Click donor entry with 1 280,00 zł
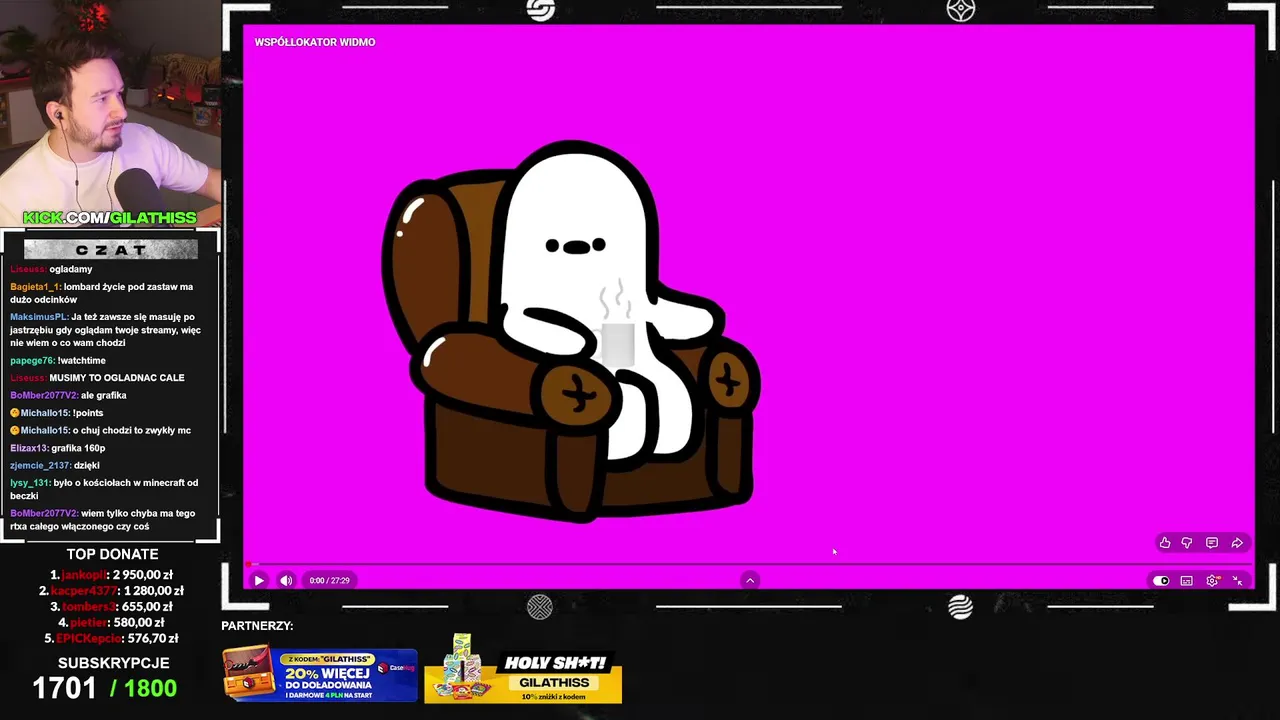The image size is (1280, 720). coord(111,591)
